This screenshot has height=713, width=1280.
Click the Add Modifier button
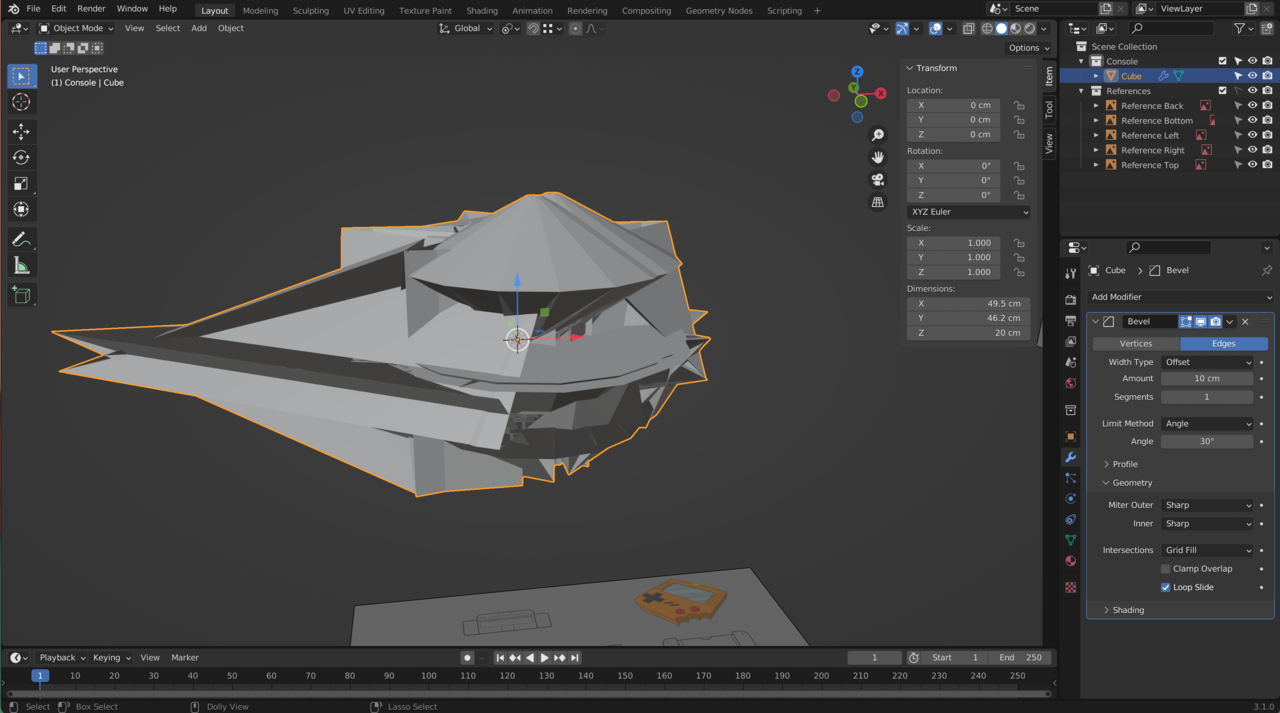pos(1180,297)
